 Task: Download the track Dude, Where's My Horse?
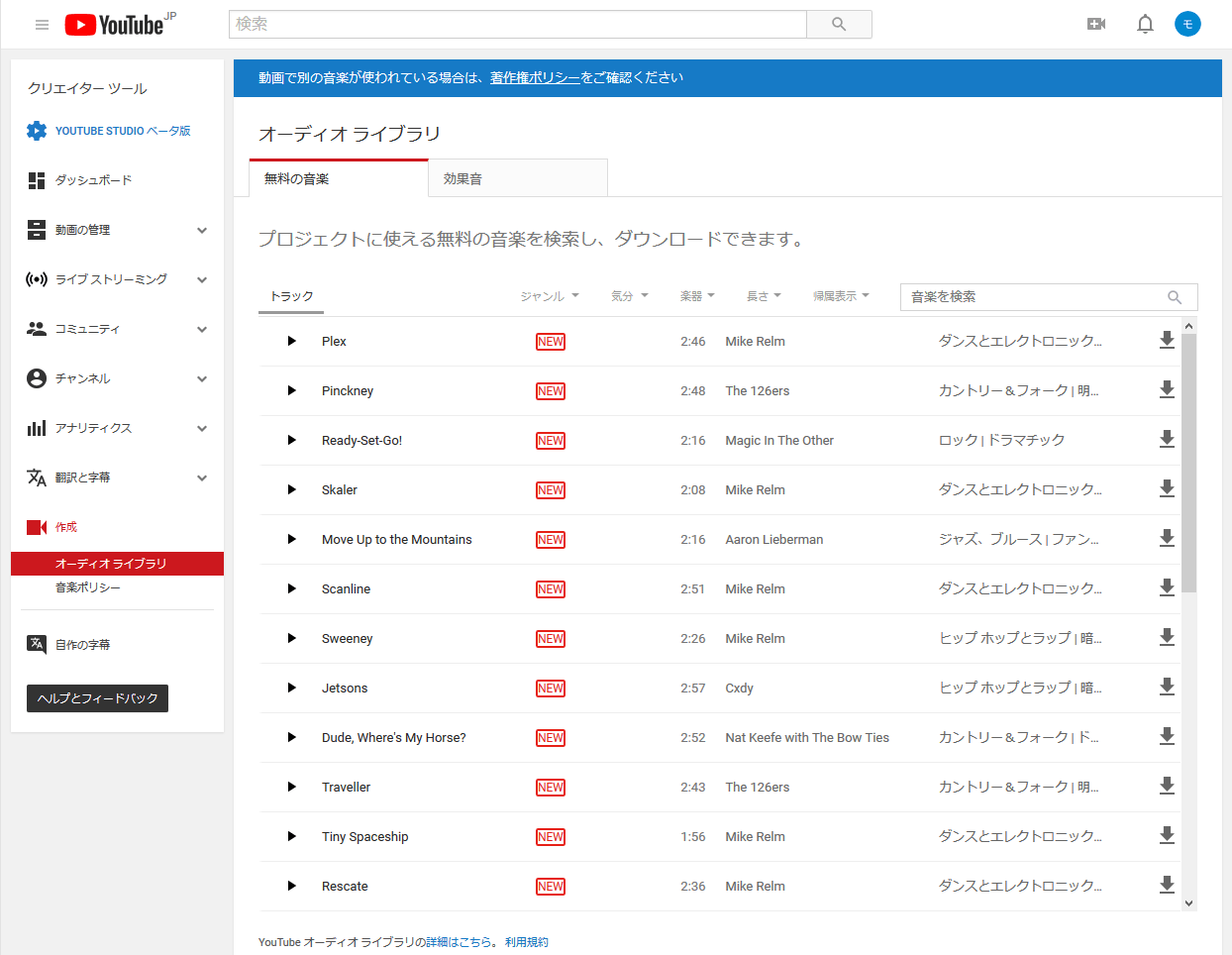1167,736
